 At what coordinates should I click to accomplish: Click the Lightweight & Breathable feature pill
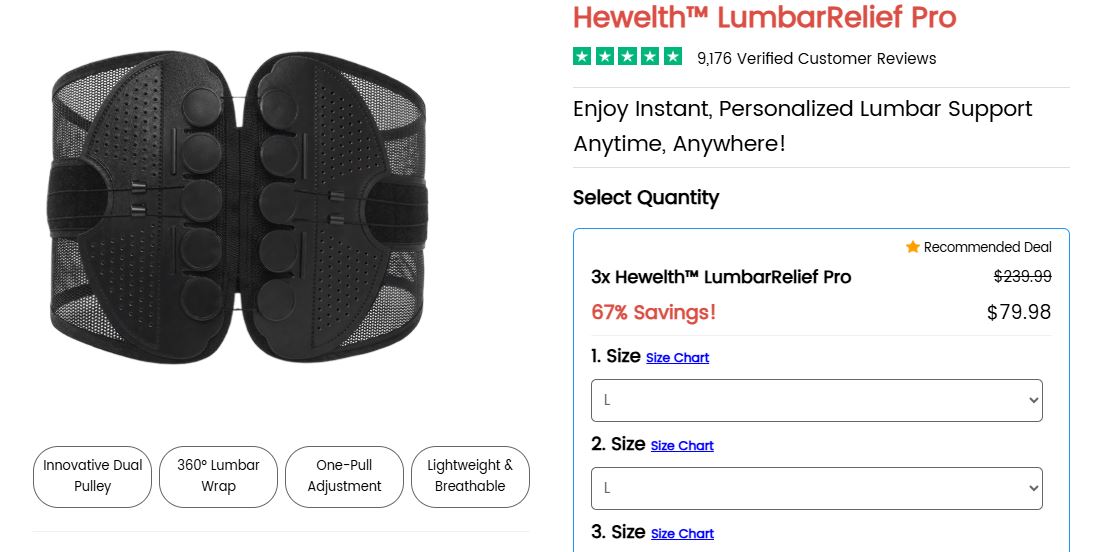click(470, 476)
